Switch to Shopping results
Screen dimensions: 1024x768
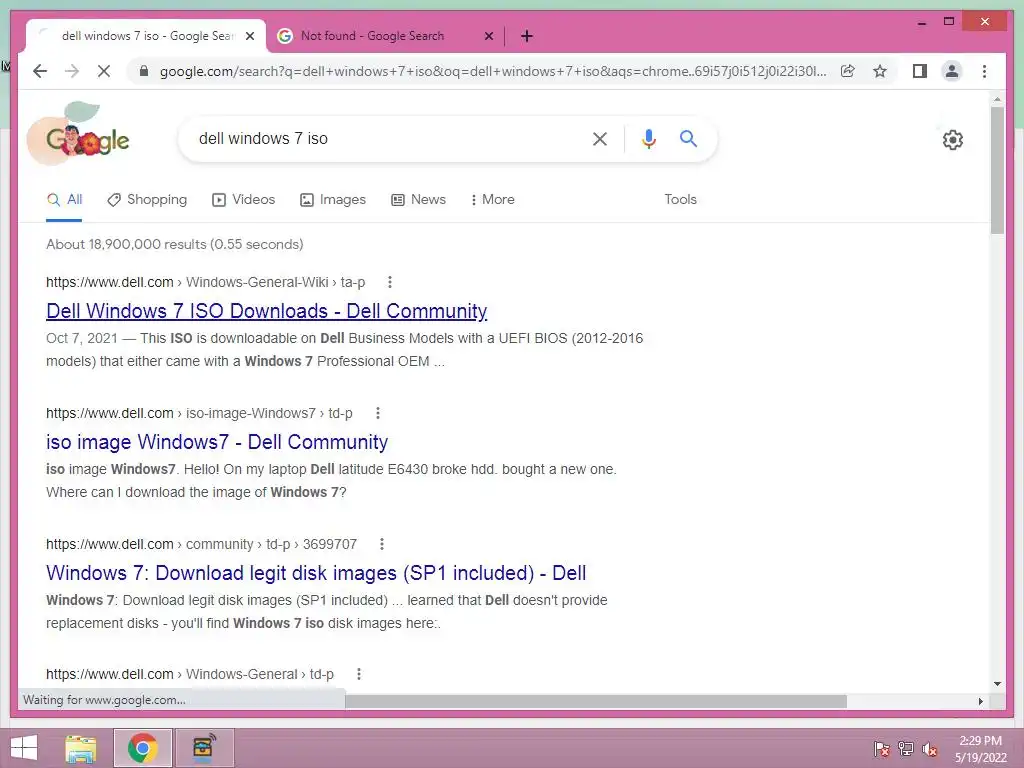[147, 200]
